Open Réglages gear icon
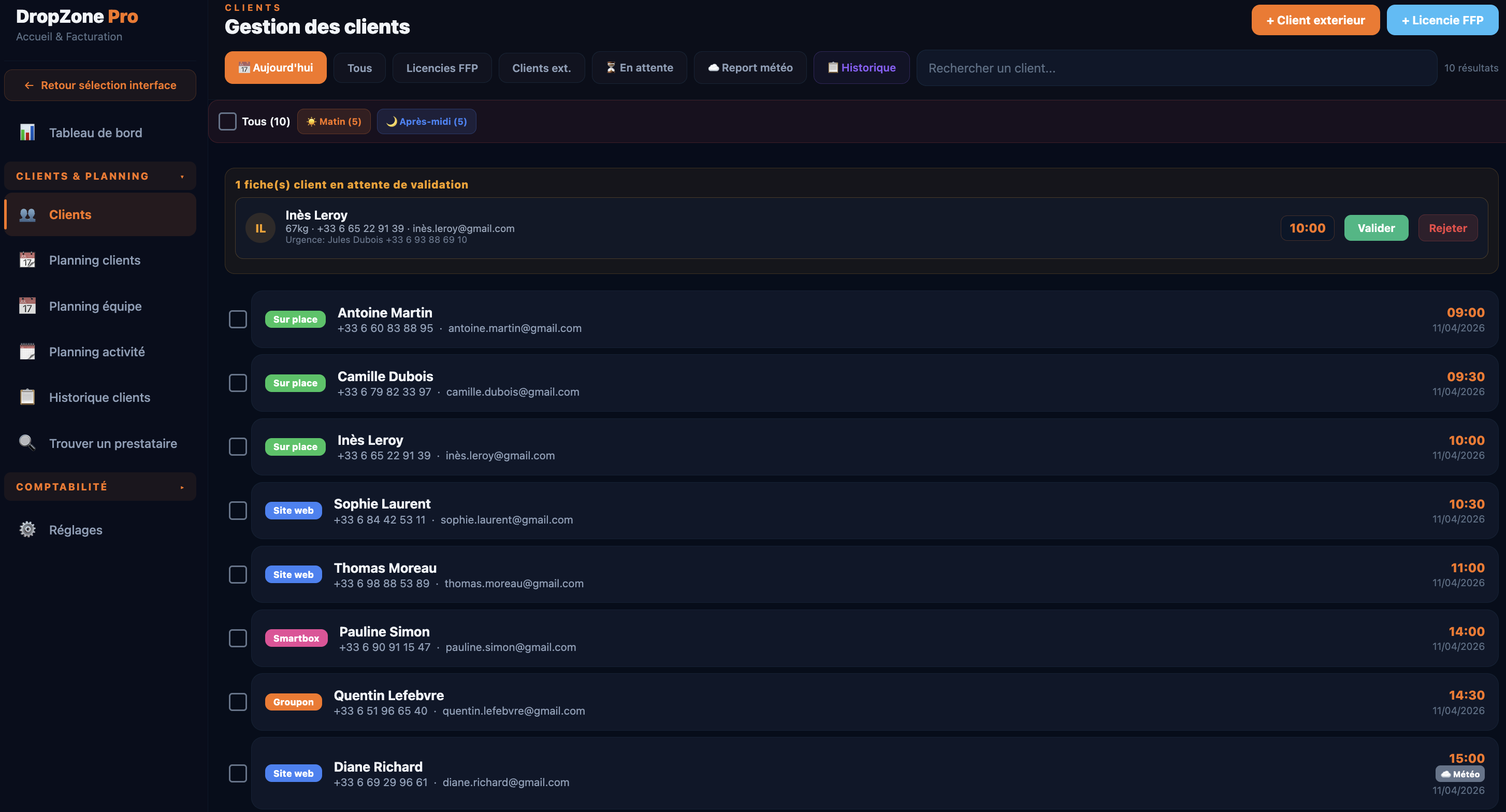Image resolution: width=1506 pixels, height=812 pixels. point(27,530)
